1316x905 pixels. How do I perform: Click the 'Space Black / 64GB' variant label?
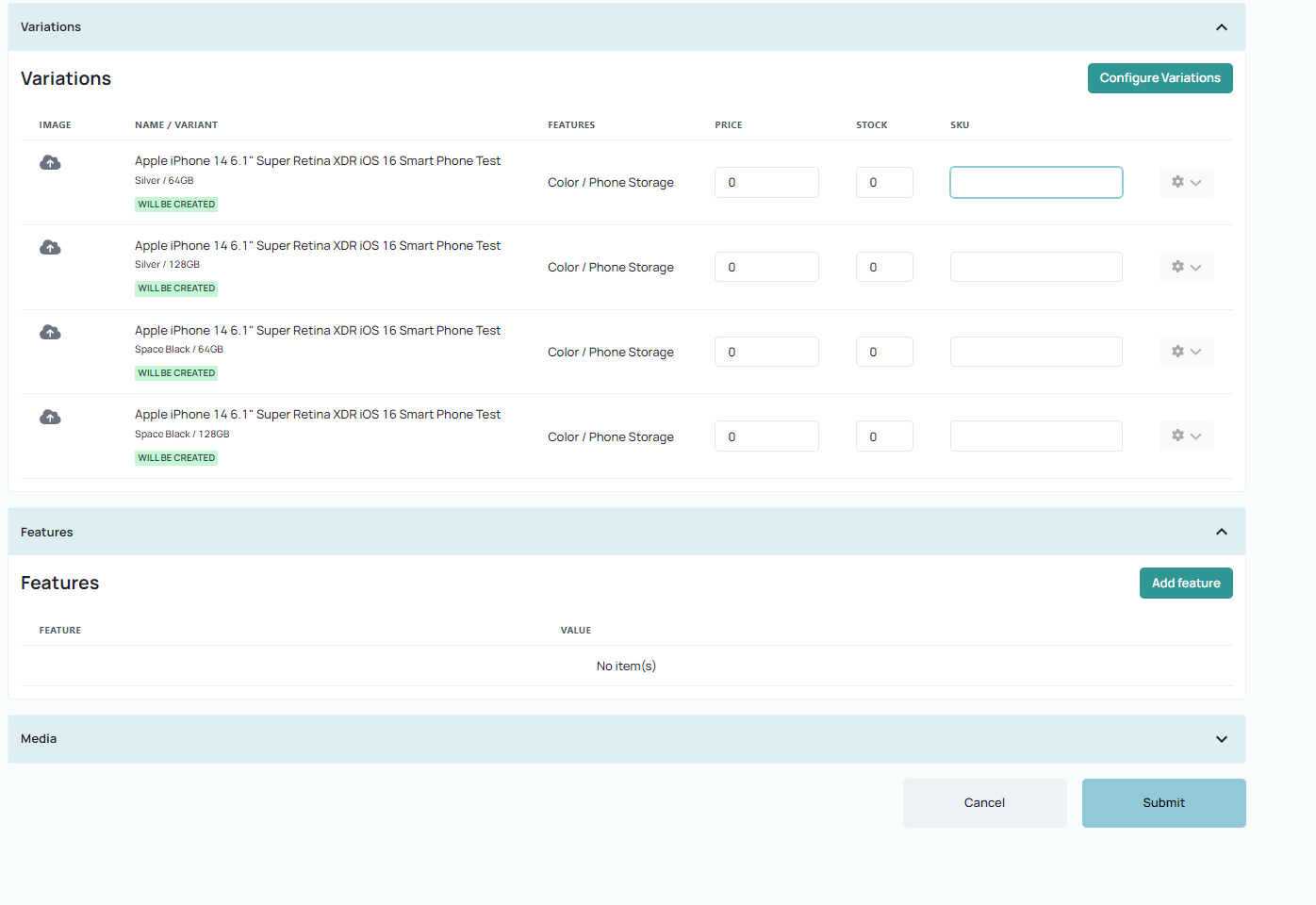[x=179, y=350]
